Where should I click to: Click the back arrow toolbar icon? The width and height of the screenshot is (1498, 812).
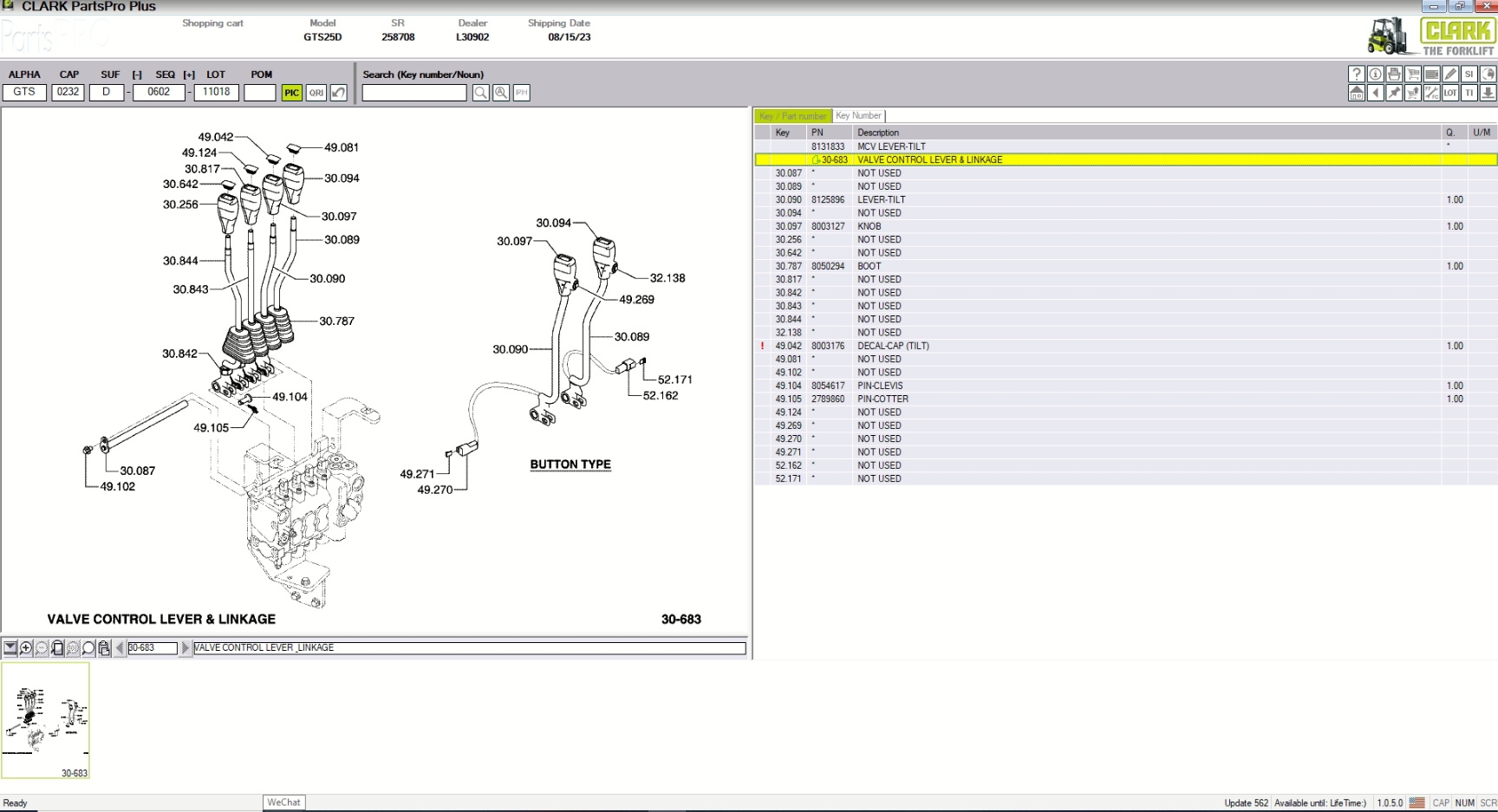point(1376,93)
